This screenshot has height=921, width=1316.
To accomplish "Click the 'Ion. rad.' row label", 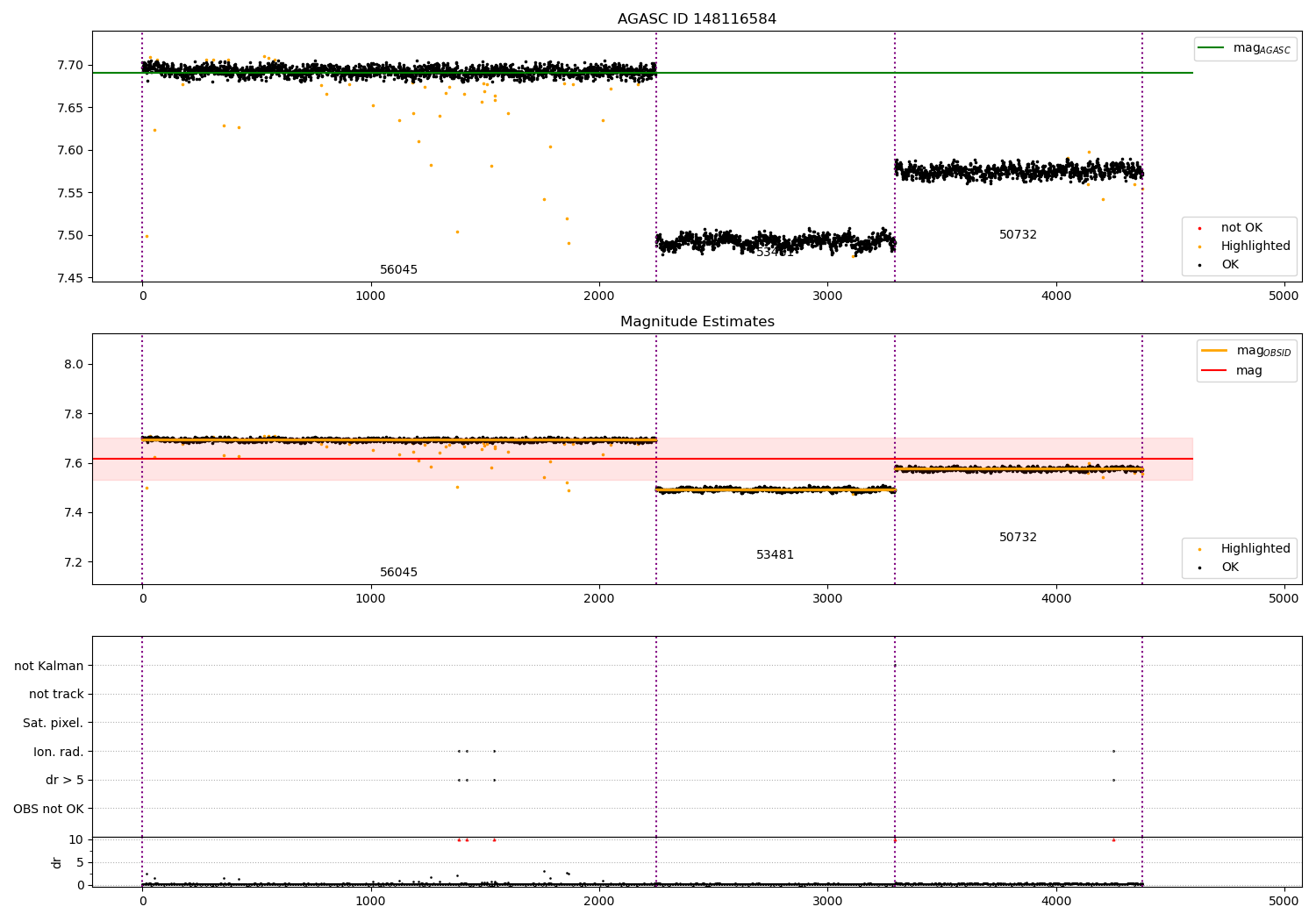I will click(x=59, y=753).
